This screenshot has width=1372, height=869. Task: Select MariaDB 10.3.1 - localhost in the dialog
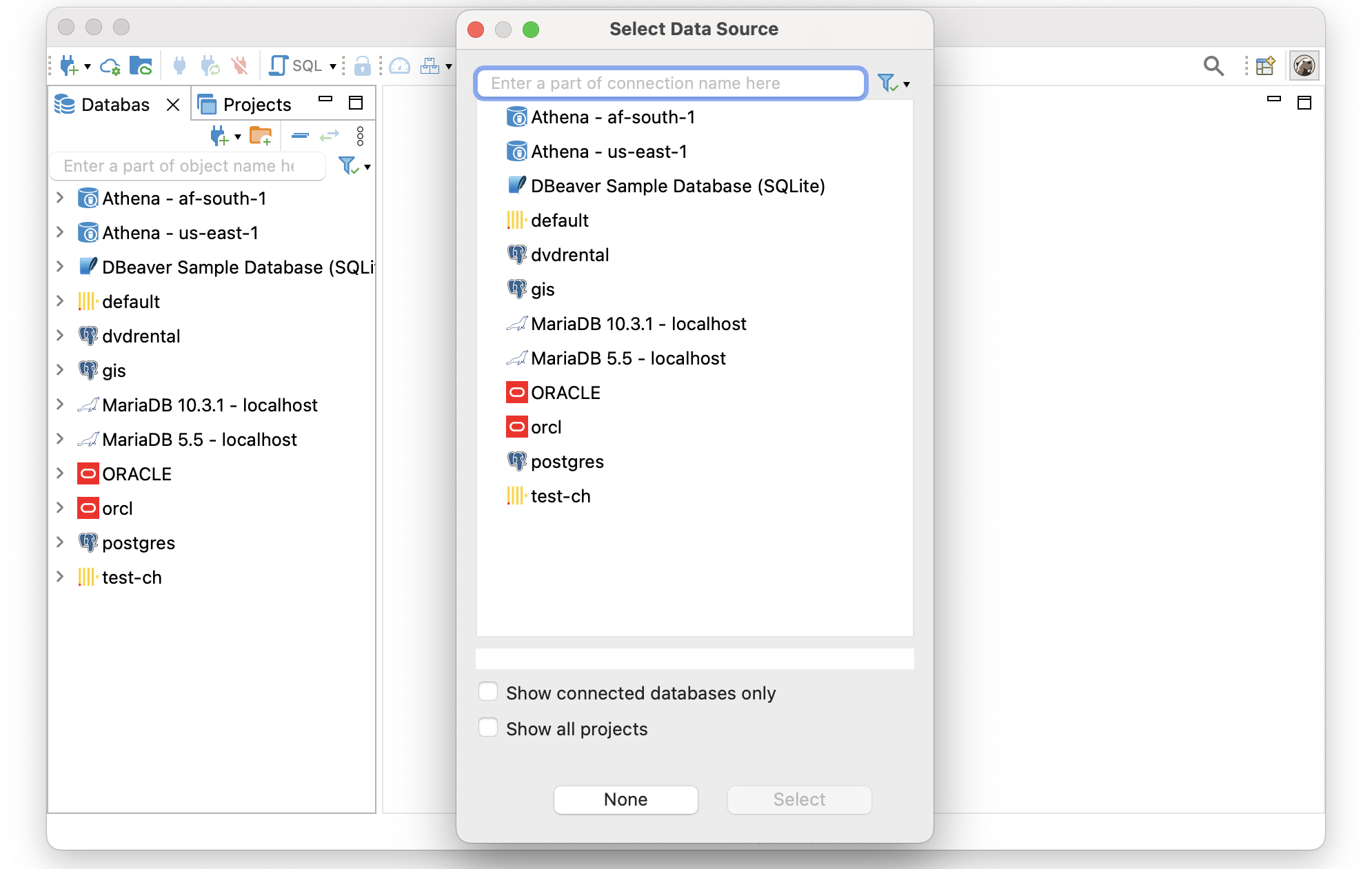click(638, 324)
